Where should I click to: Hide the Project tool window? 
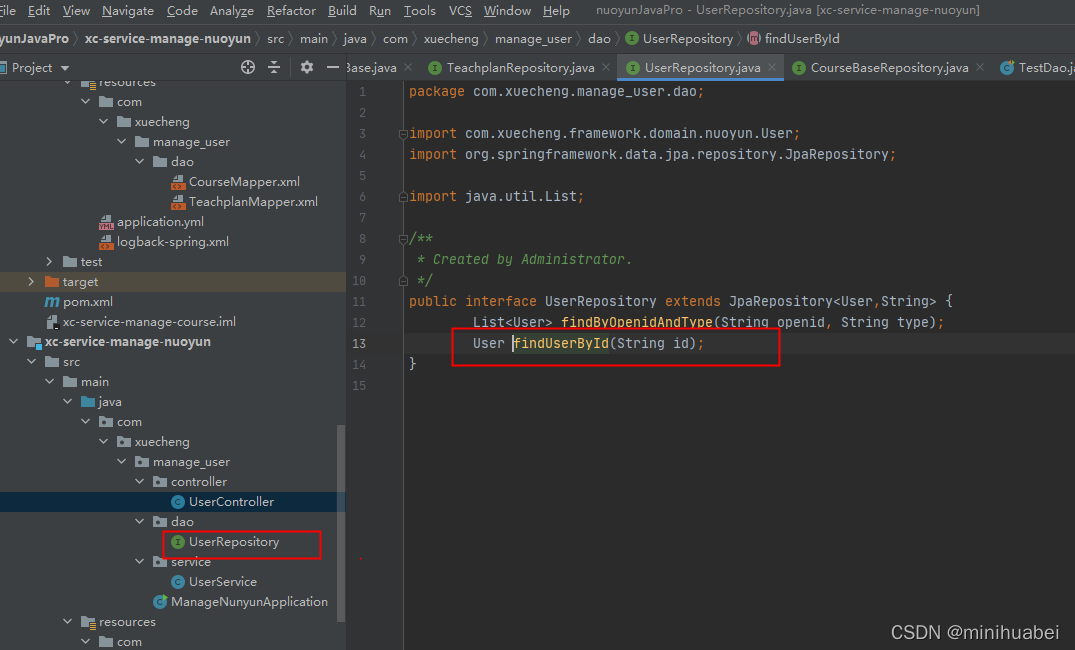point(333,67)
